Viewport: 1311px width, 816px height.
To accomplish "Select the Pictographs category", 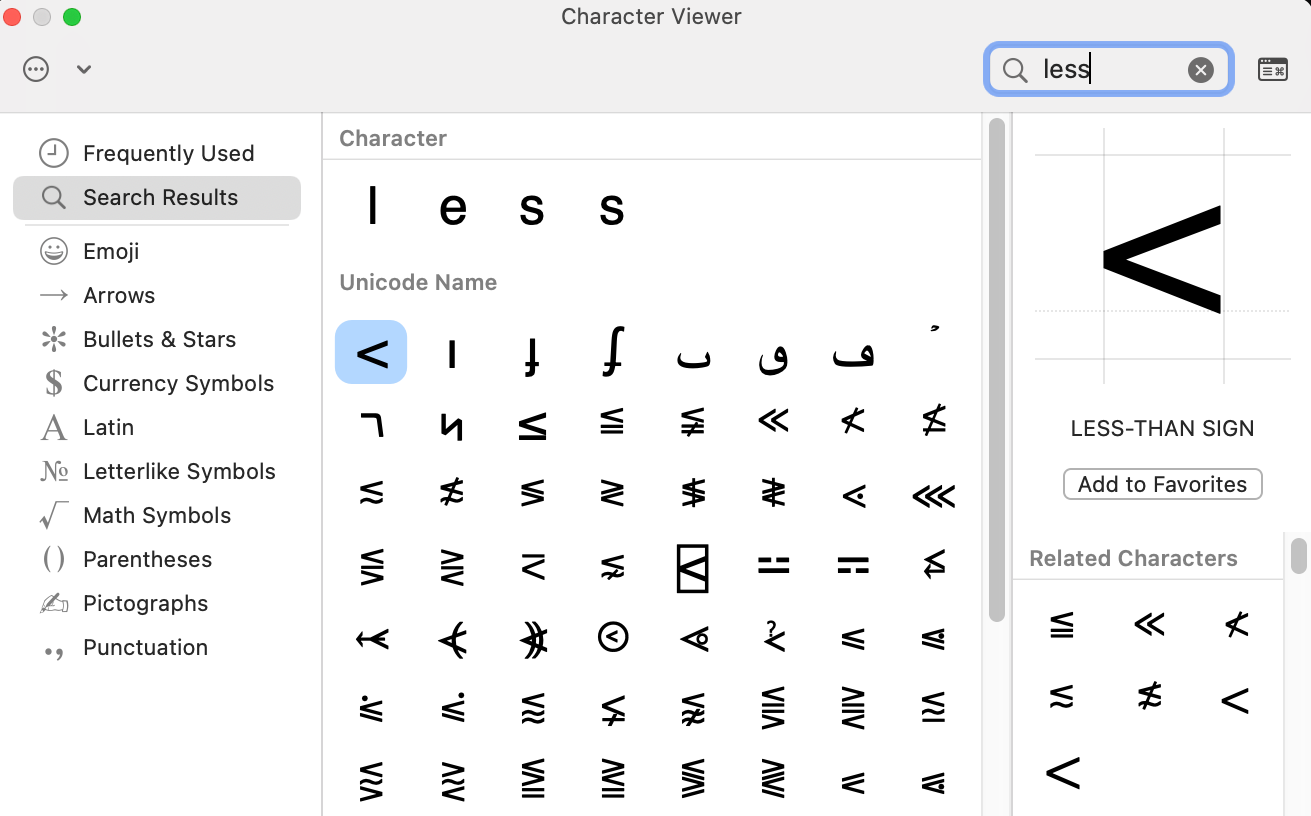I will click(x=157, y=603).
